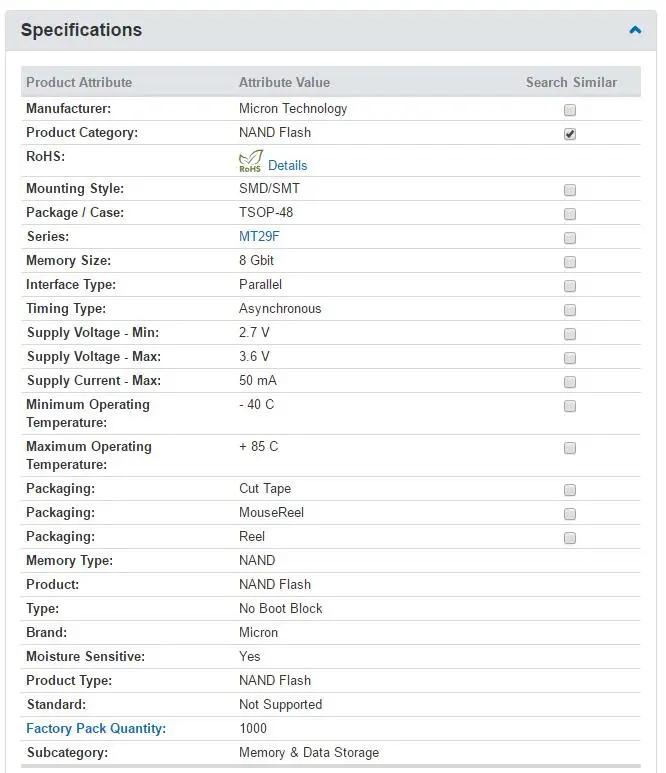Open the RoHS Details link
The image size is (666, 773).
tap(287, 166)
